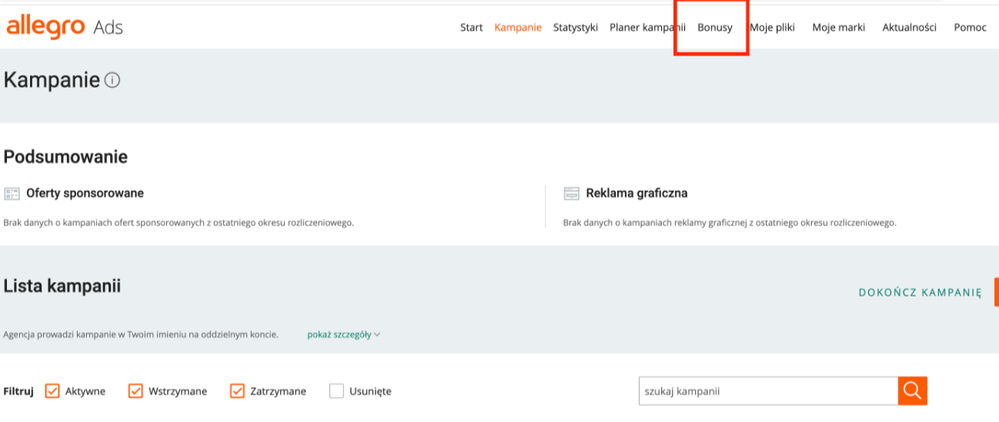Click the Allegro Ads logo
This screenshot has width=999, height=422.
pos(65,27)
